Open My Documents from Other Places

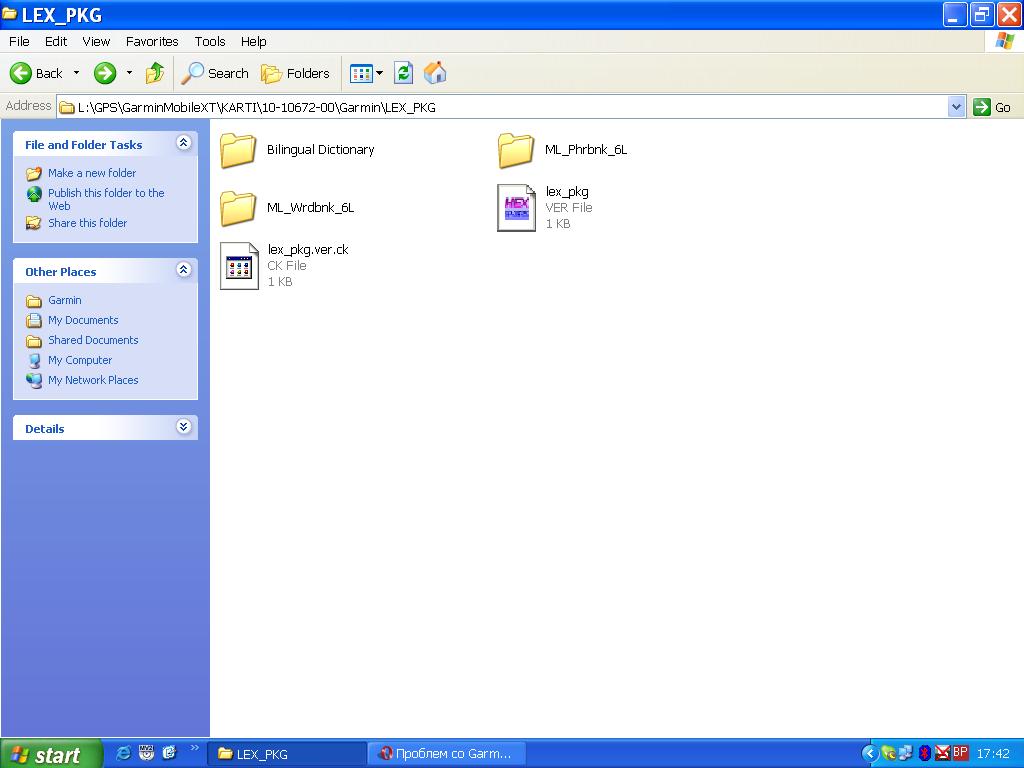pos(83,320)
